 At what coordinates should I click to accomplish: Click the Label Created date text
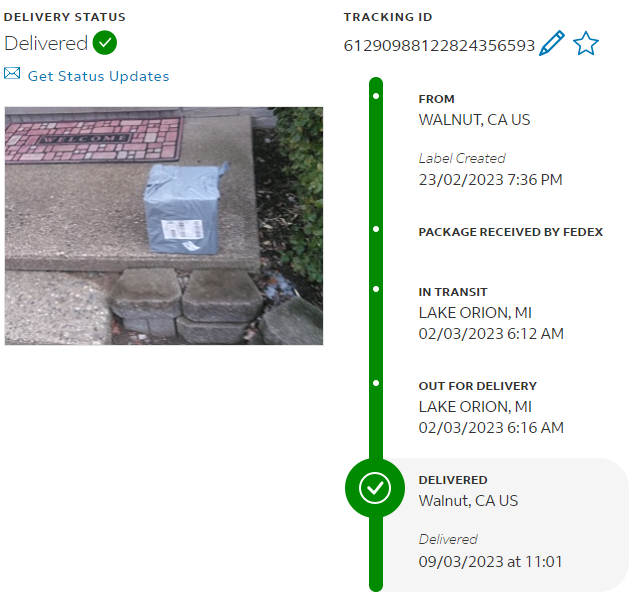(490, 180)
